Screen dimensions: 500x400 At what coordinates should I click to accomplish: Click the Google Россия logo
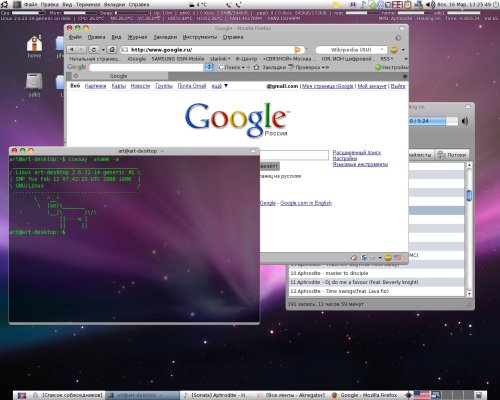237,120
